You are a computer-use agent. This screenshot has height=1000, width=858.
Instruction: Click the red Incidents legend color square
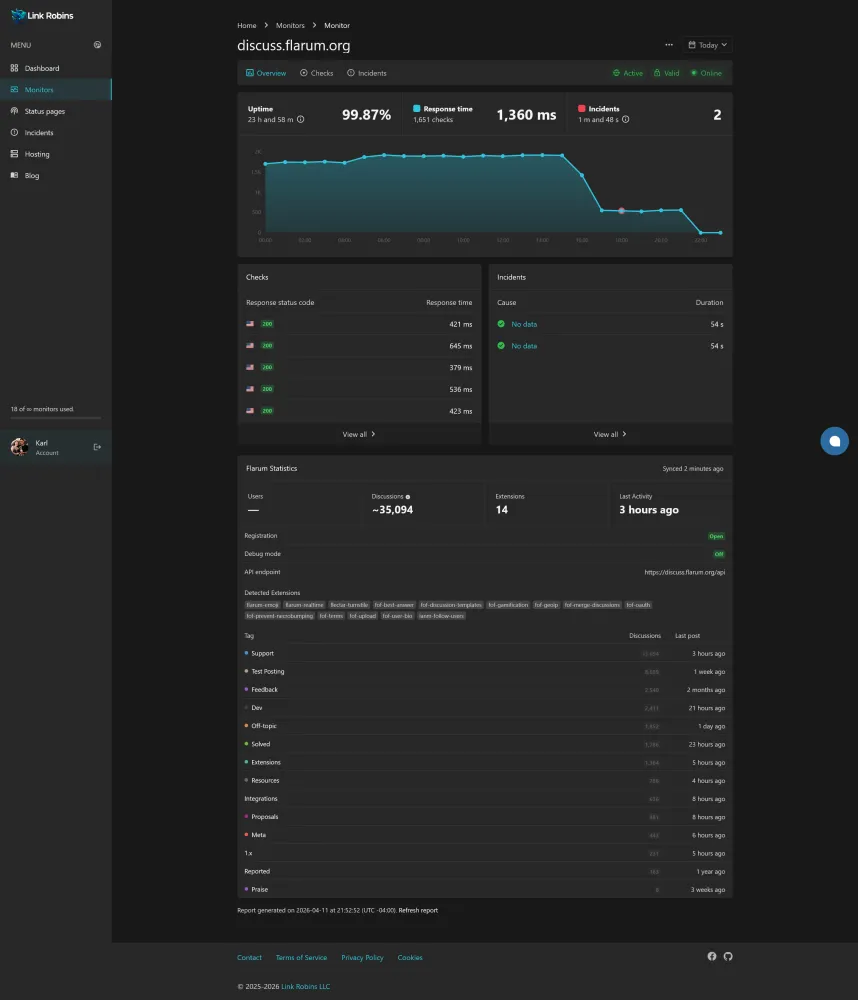pyautogui.click(x=581, y=108)
